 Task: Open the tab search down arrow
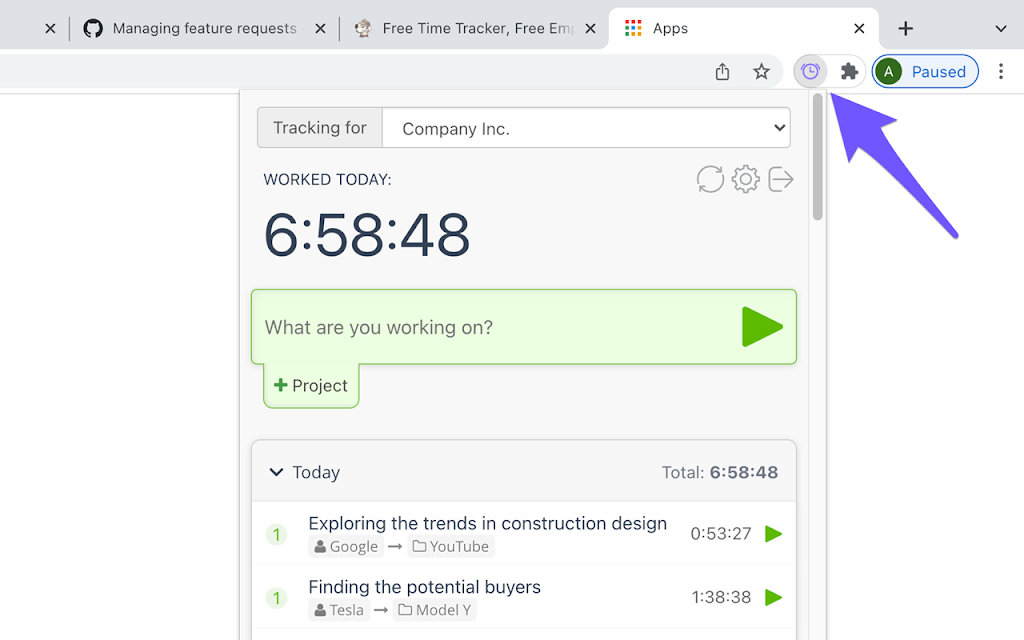[x=1000, y=29]
